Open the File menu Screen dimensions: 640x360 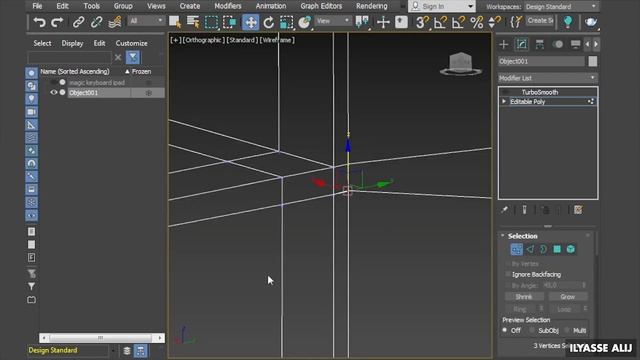coord(37,6)
